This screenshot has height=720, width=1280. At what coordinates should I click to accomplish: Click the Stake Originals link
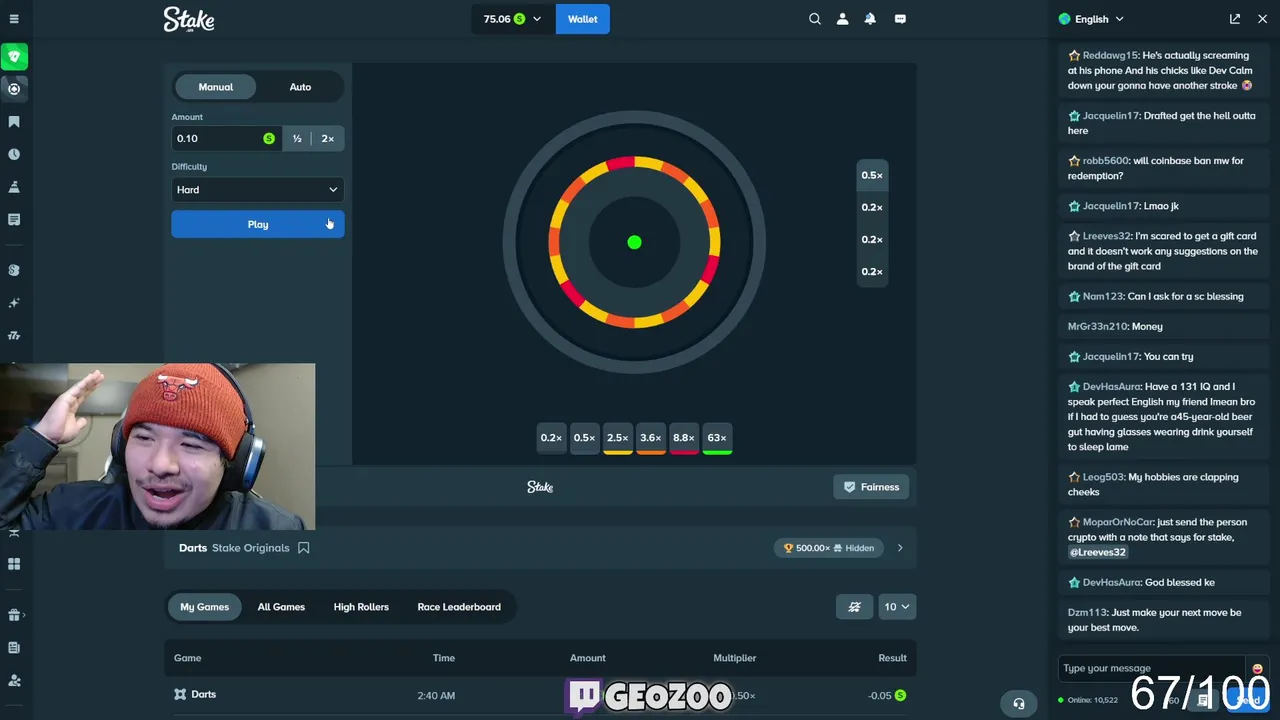coord(251,548)
